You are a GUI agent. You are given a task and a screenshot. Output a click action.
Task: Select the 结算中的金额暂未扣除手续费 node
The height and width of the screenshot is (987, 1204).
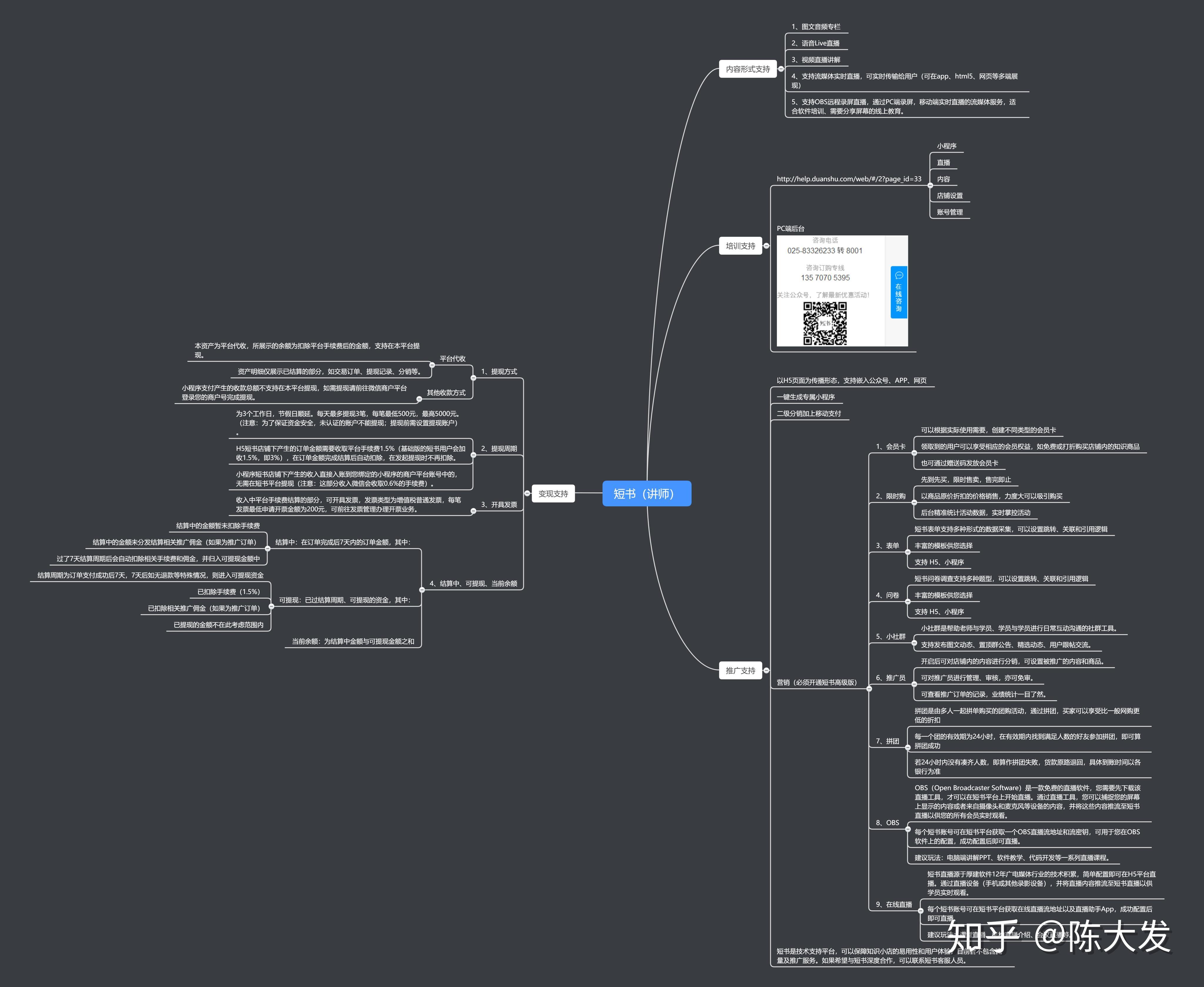(x=218, y=526)
